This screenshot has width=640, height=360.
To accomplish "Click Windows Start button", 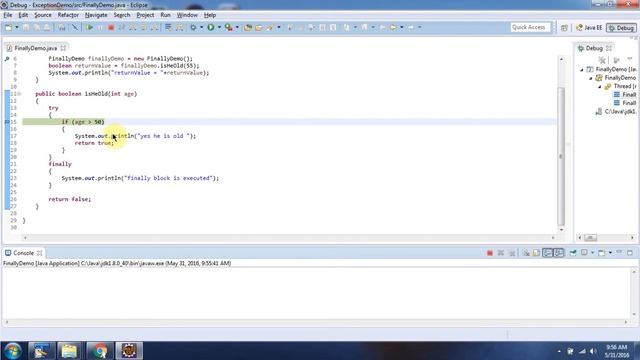I will [13, 351].
